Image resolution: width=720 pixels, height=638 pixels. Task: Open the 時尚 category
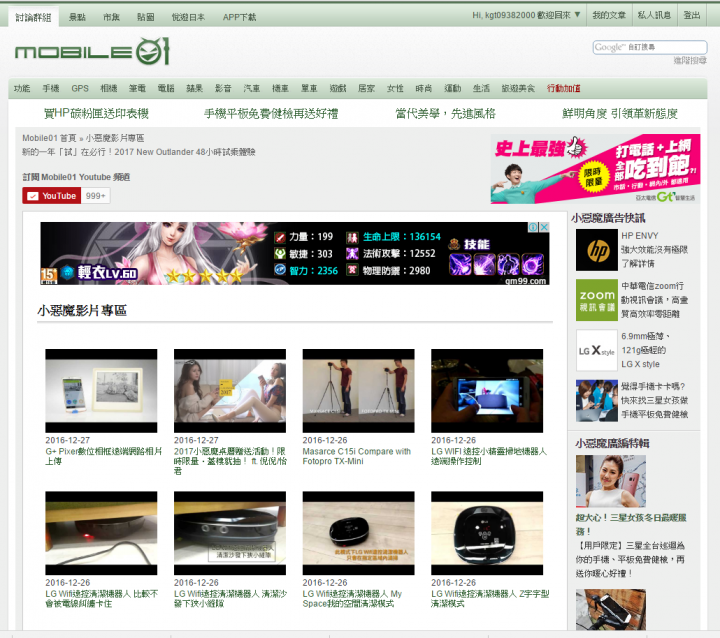(424, 88)
